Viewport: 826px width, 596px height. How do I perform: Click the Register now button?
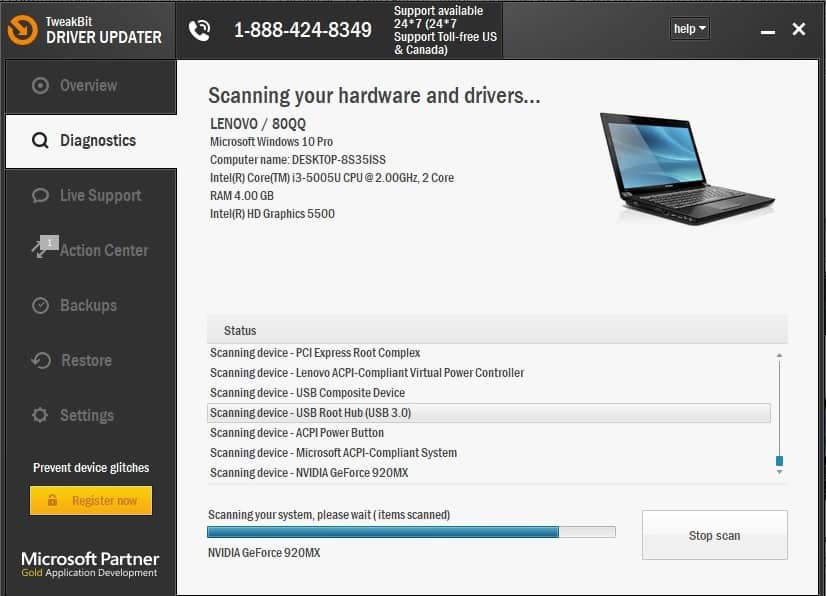pyautogui.click(x=91, y=500)
